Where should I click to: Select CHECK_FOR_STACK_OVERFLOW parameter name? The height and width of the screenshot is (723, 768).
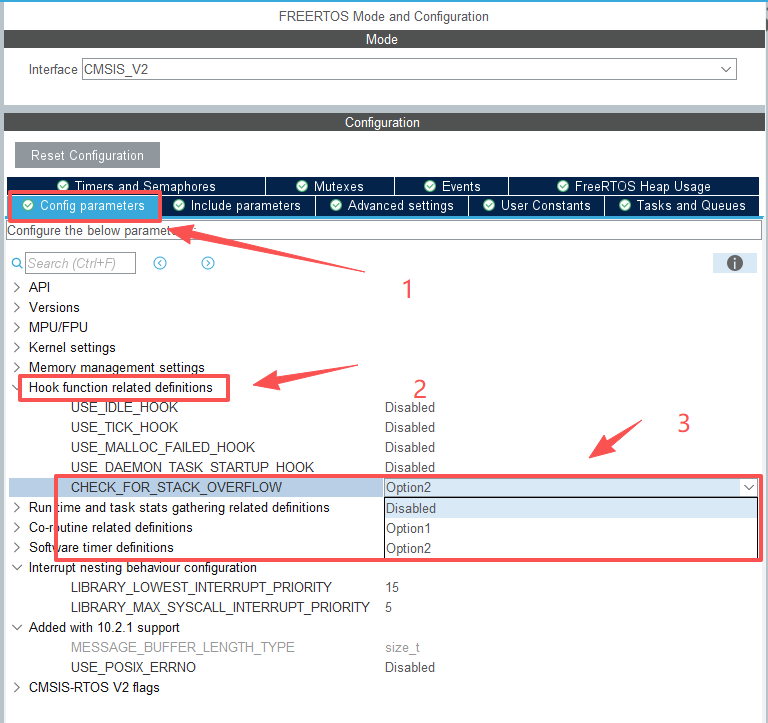pos(176,487)
